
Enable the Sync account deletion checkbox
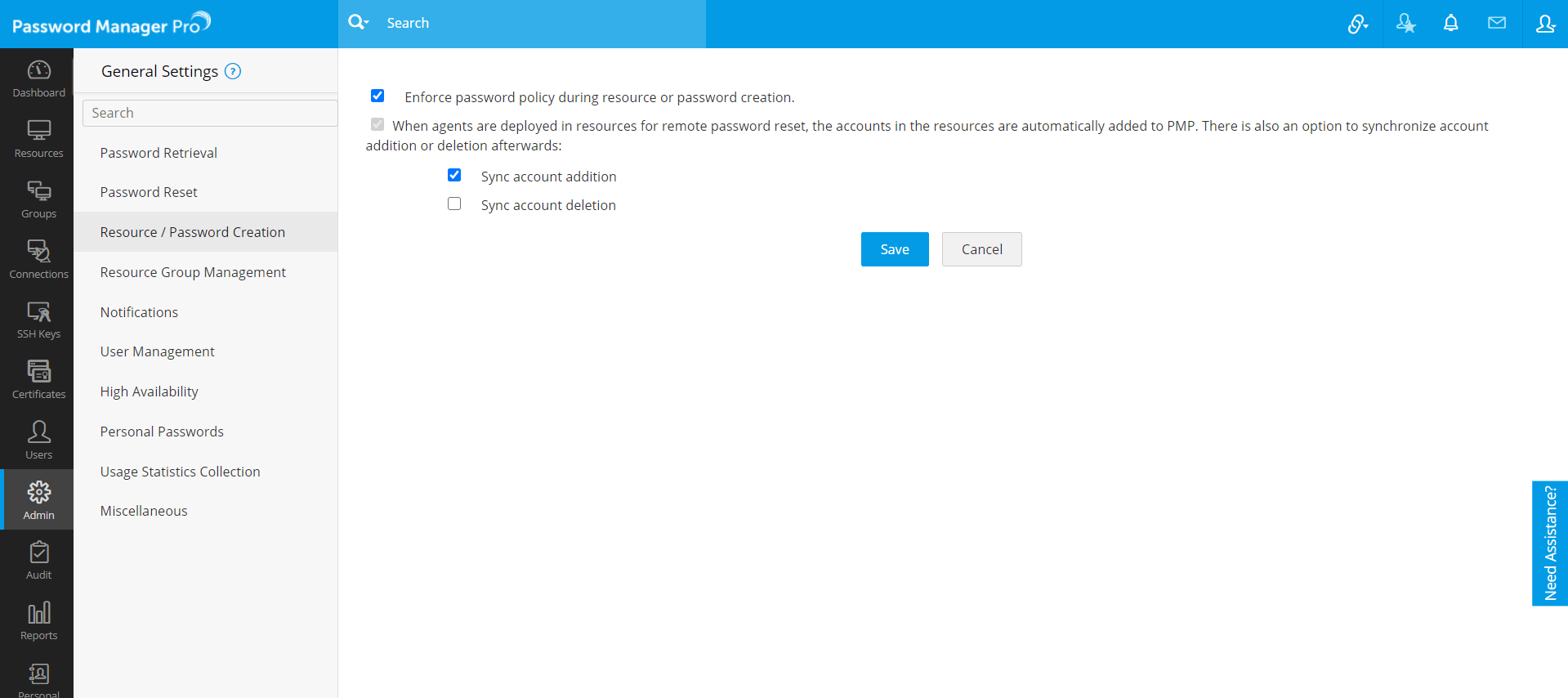click(454, 204)
